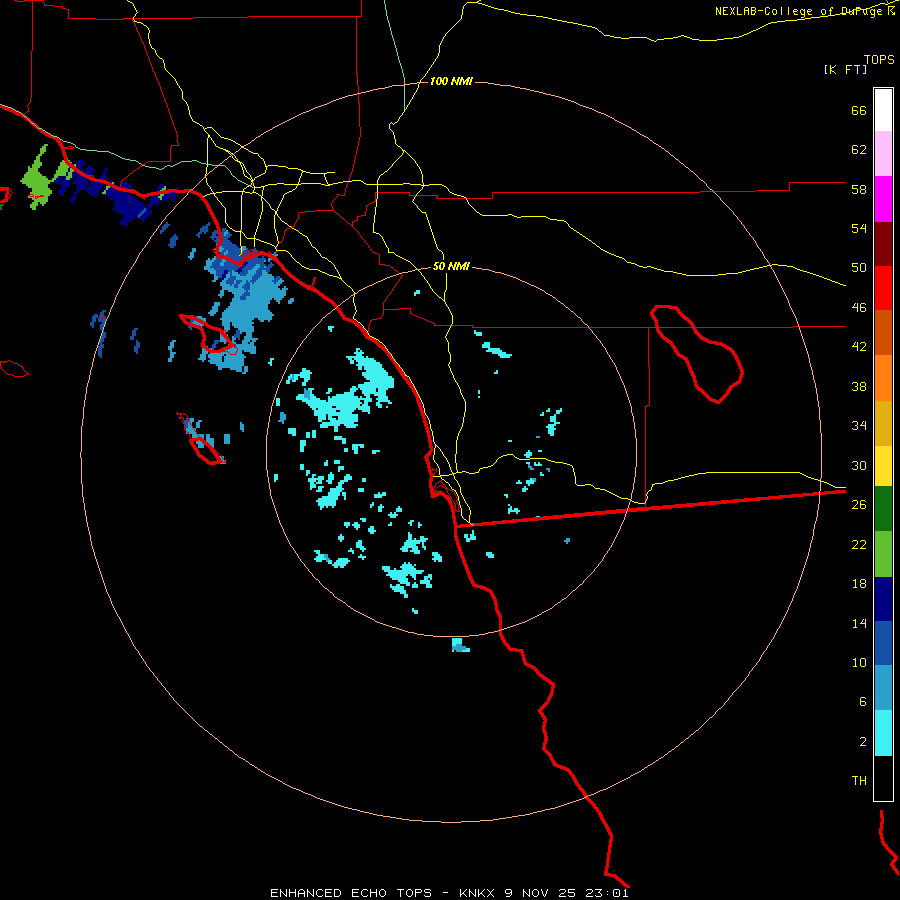Click the dark green legend swatch
Viewport: 900px width, 900px height.
coord(883,508)
